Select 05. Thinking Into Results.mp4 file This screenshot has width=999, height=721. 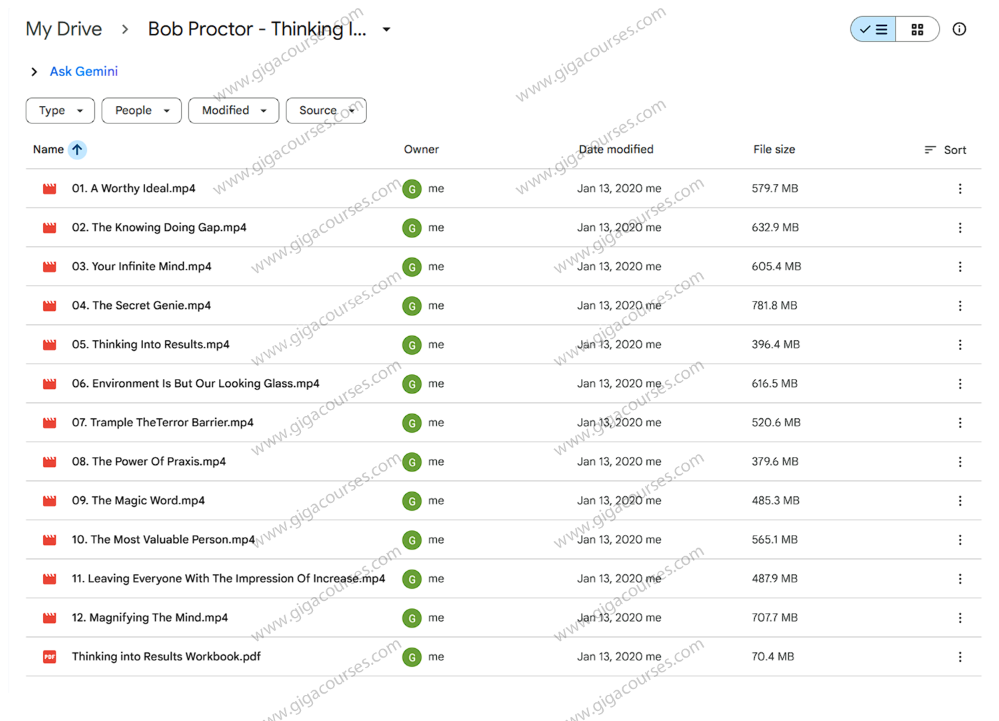point(151,345)
